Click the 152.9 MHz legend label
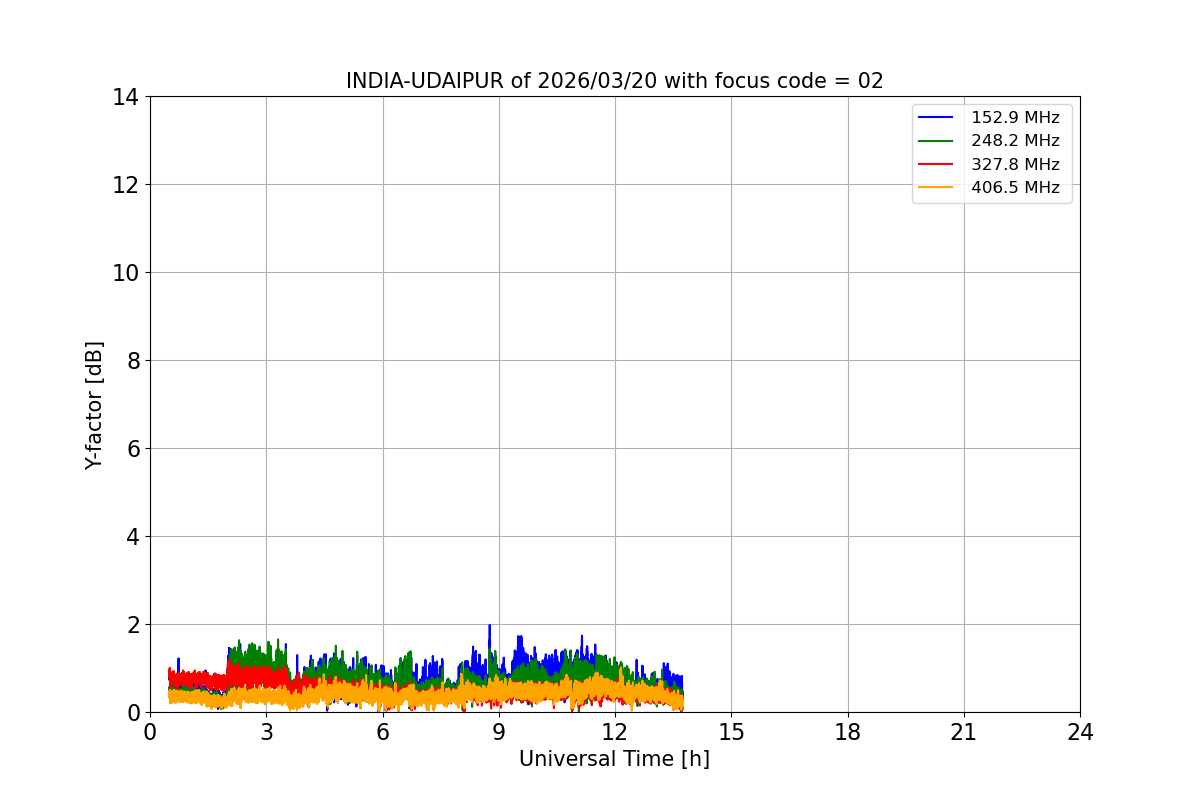Screen dimensions: 1200x800 click(1015, 118)
